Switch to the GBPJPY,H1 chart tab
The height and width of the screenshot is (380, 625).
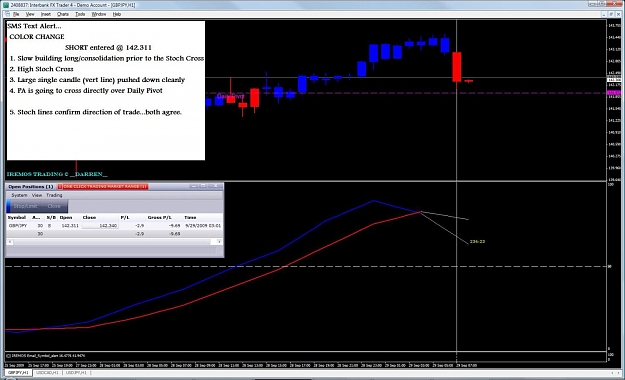pyautogui.click(x=18, y=372)
